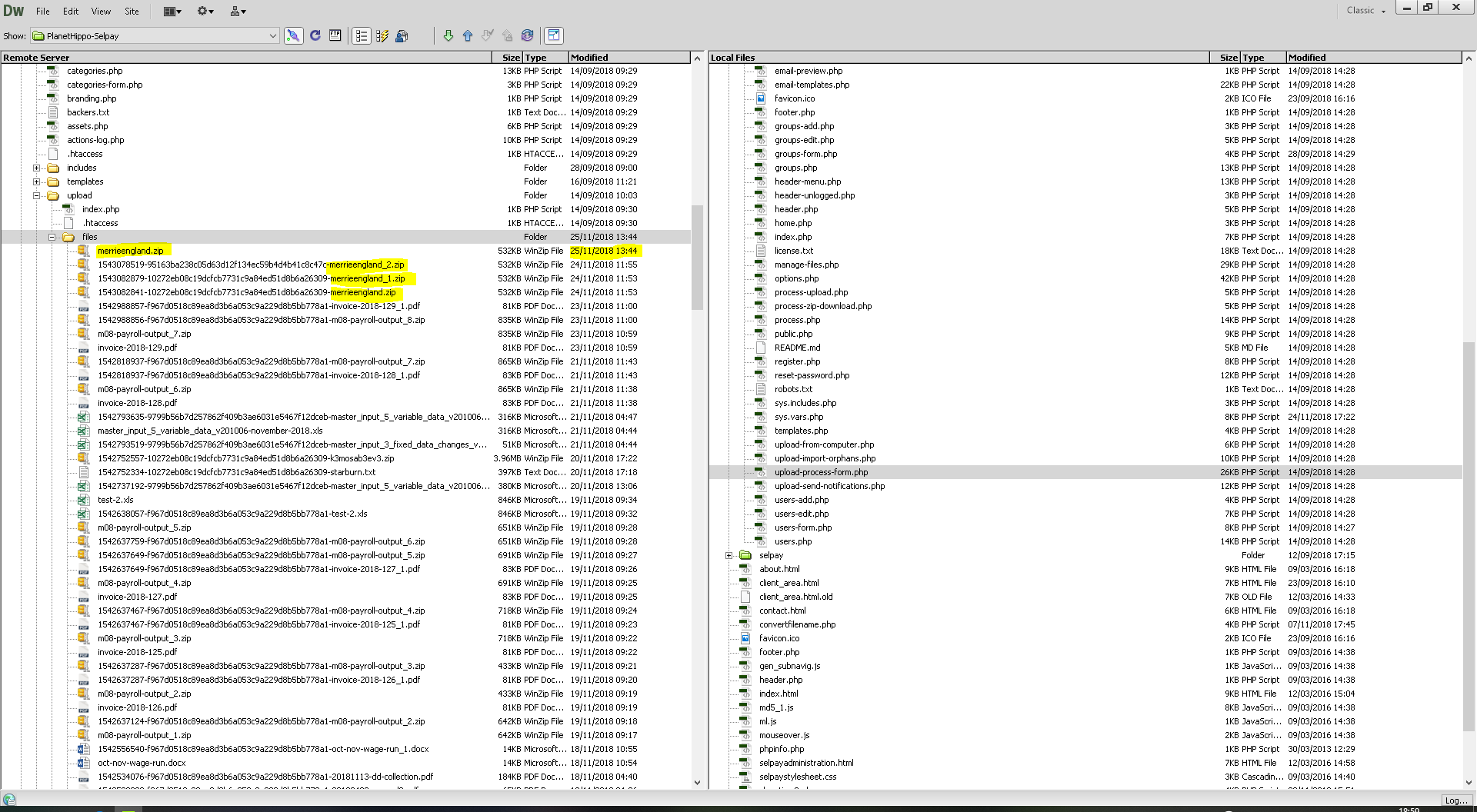The width and height of the screenshot is (1477, 812).
Task: Click the Expand/Collapse panel icon
Action: click(x=553, y=35)
